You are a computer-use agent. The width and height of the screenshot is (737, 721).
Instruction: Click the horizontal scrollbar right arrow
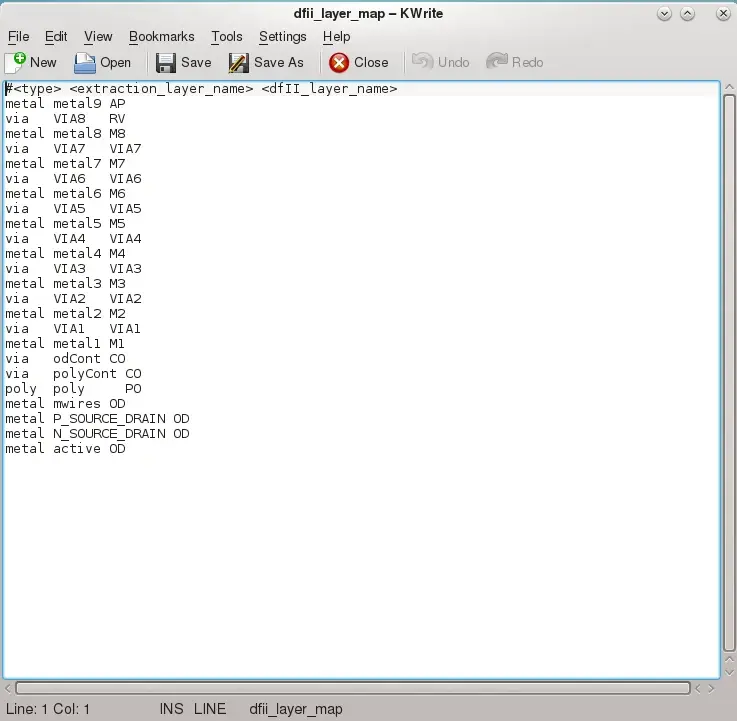click(711, 689)
